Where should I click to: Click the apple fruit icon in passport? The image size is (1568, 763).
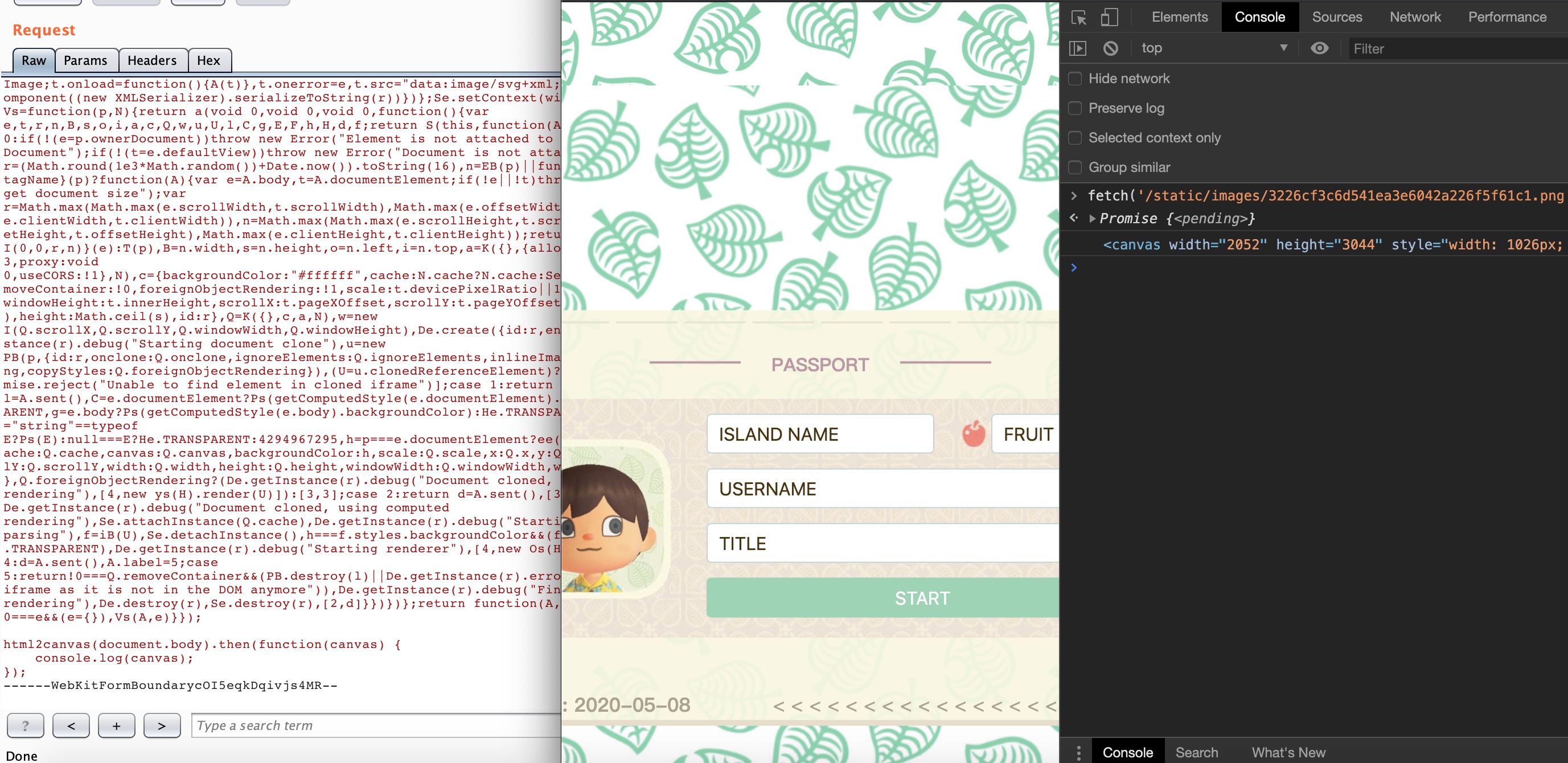[973, 433]
